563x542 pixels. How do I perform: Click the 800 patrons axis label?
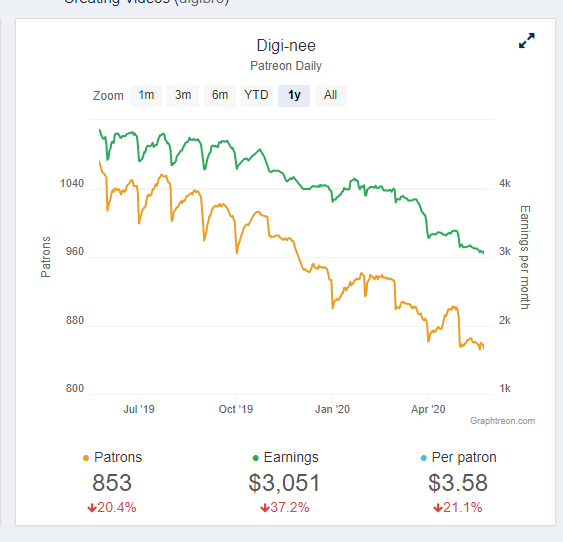[x=75, y=388]
